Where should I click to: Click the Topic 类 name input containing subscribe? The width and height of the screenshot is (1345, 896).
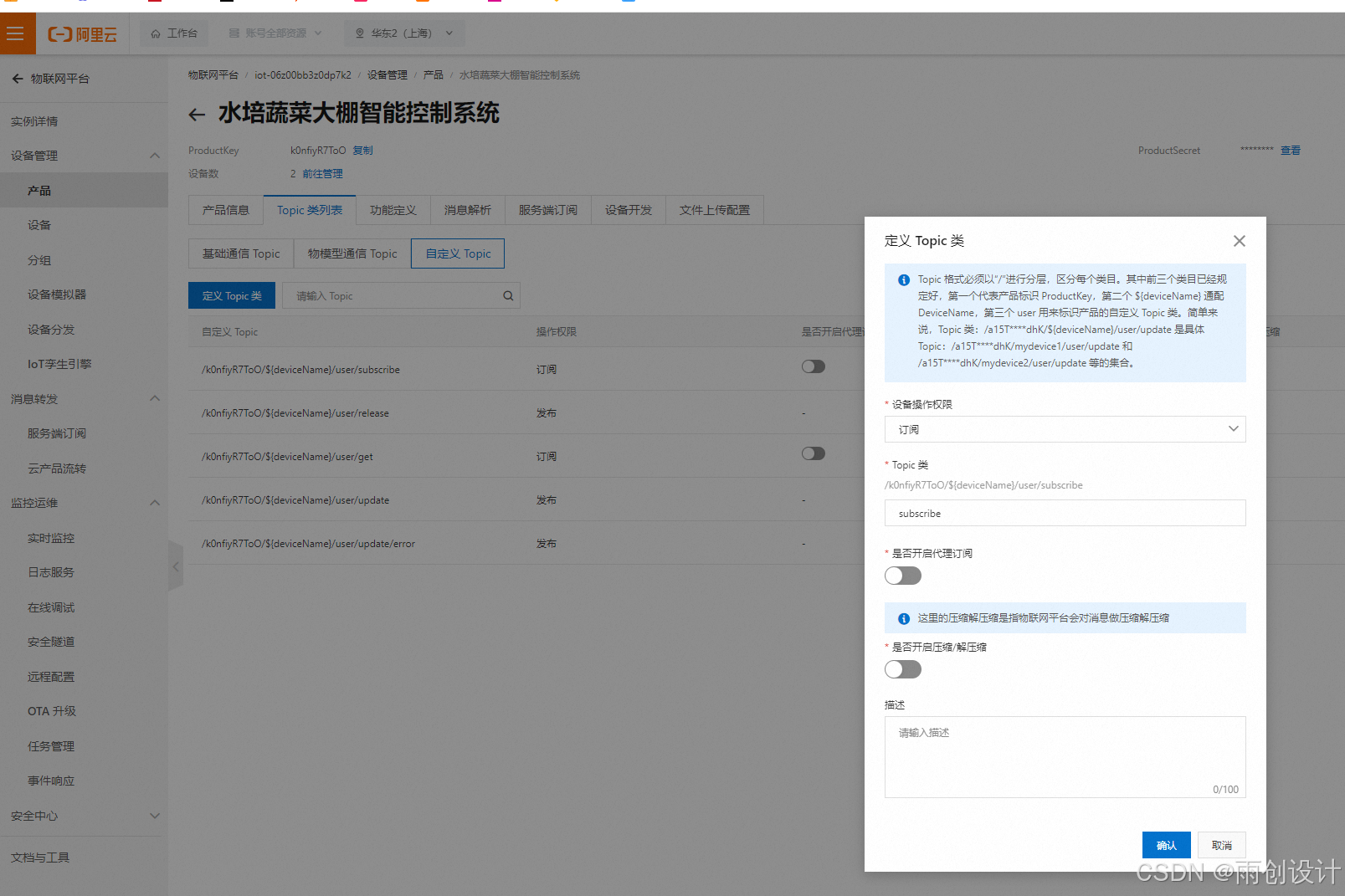click(1065, 513)
